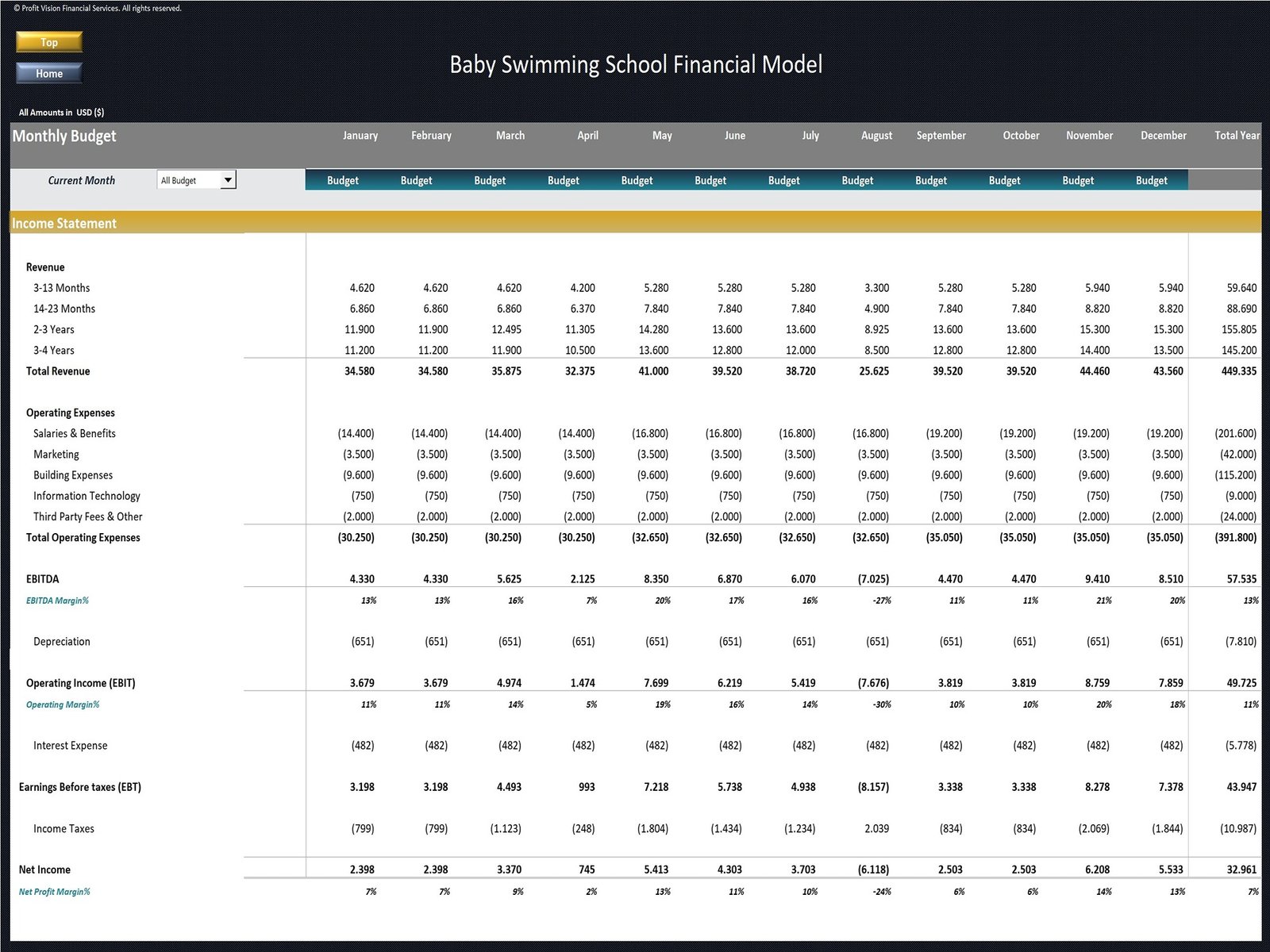Image resolution: width=1270 pixels, height=952 pixels.
Task: Click the Income Statement section header
Action: pos(64,224)
